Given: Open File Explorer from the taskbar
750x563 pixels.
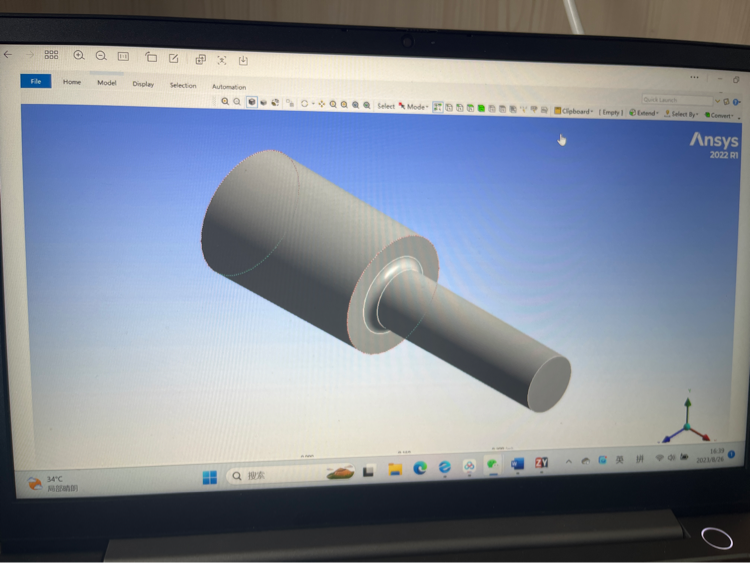Looking at the screenshot, I should [x=395, y=470].
